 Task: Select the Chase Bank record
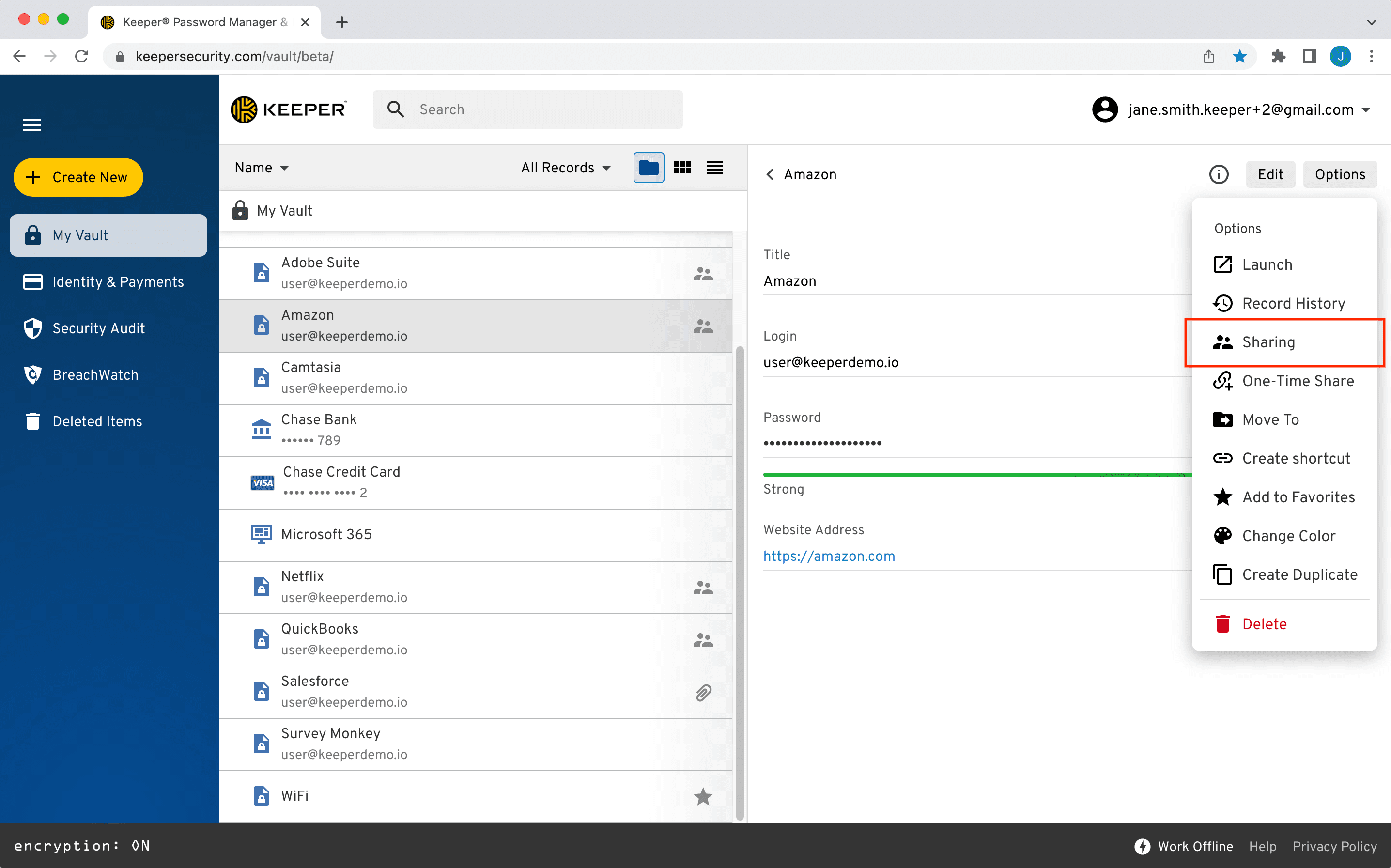coord(476,430)
